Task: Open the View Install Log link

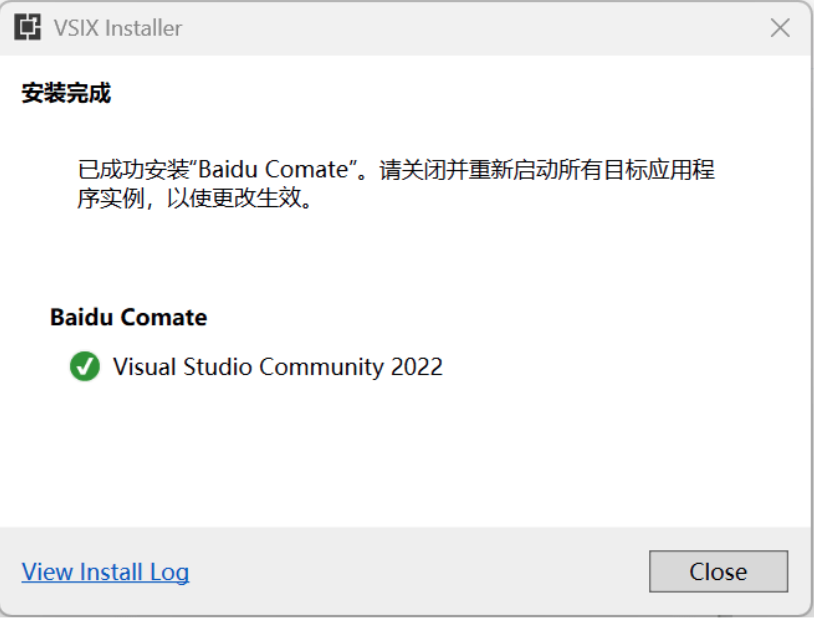Action: pyautogui.click(x=105, y=572)
